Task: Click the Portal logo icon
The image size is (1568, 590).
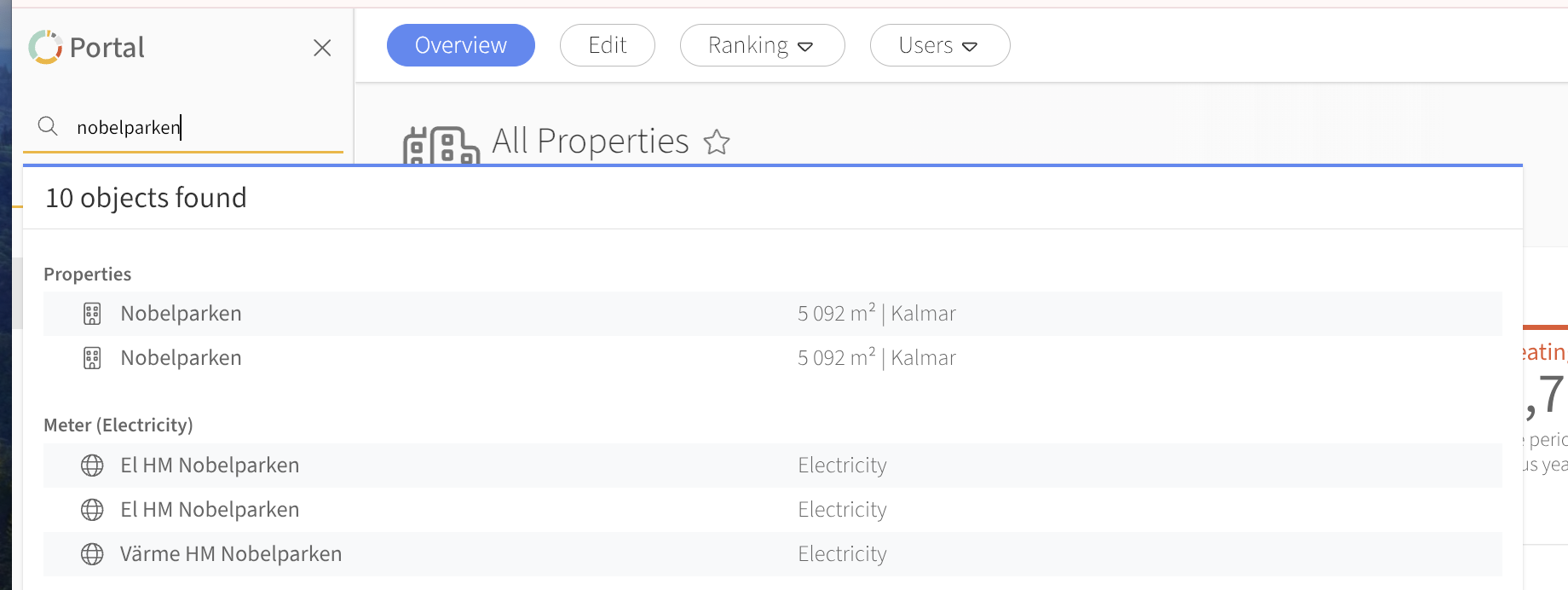Action: tap(45, 48)
